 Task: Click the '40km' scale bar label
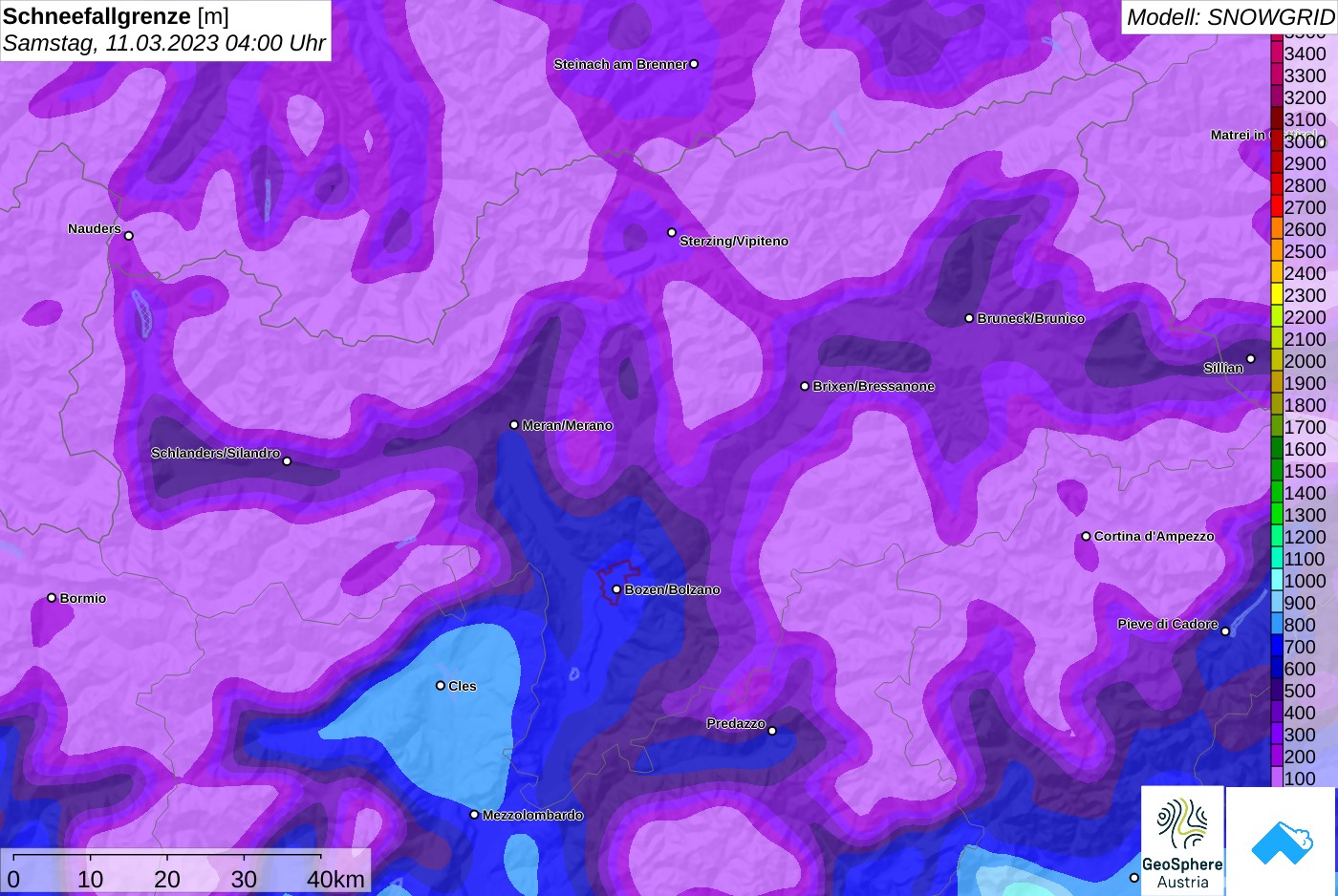coord(335,879)
